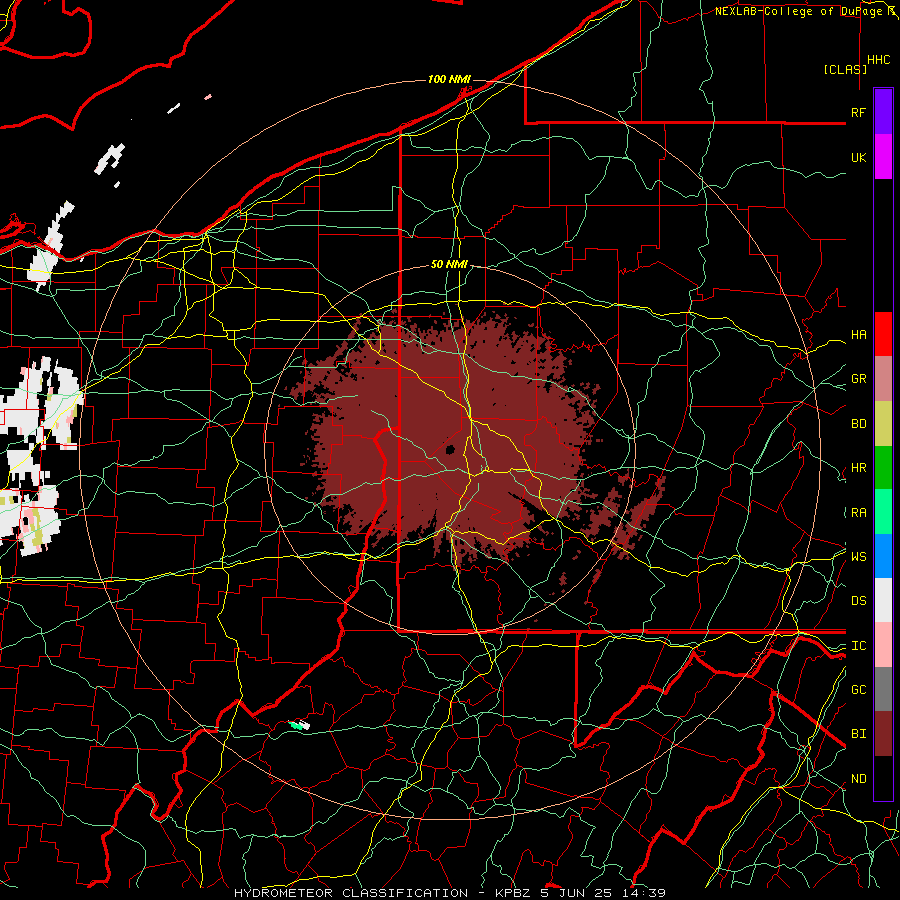Click the KPBZ station identifier
Screen dimensions: 900x900
[514, 893]
